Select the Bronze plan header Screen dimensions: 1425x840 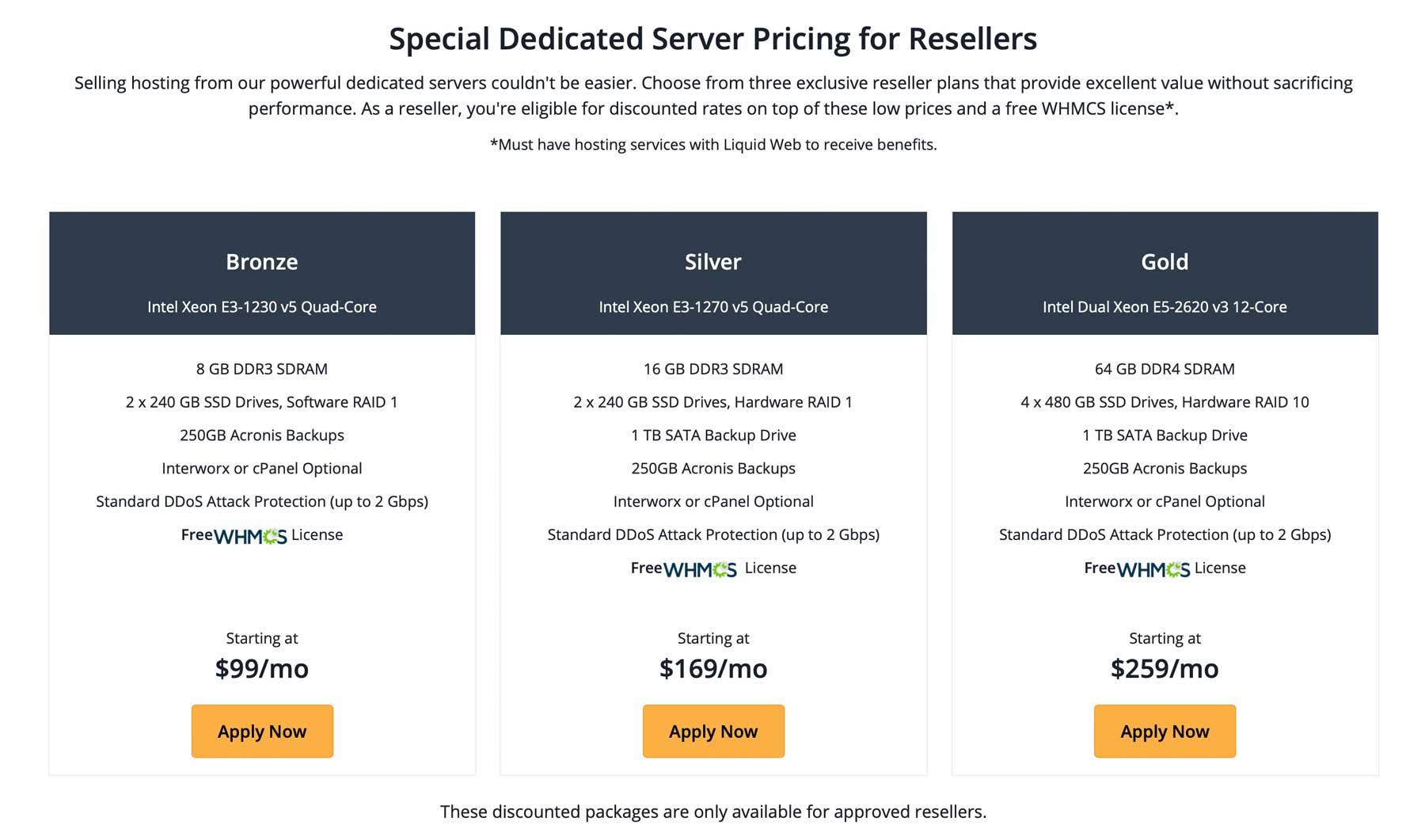click(x=262, y=261)
